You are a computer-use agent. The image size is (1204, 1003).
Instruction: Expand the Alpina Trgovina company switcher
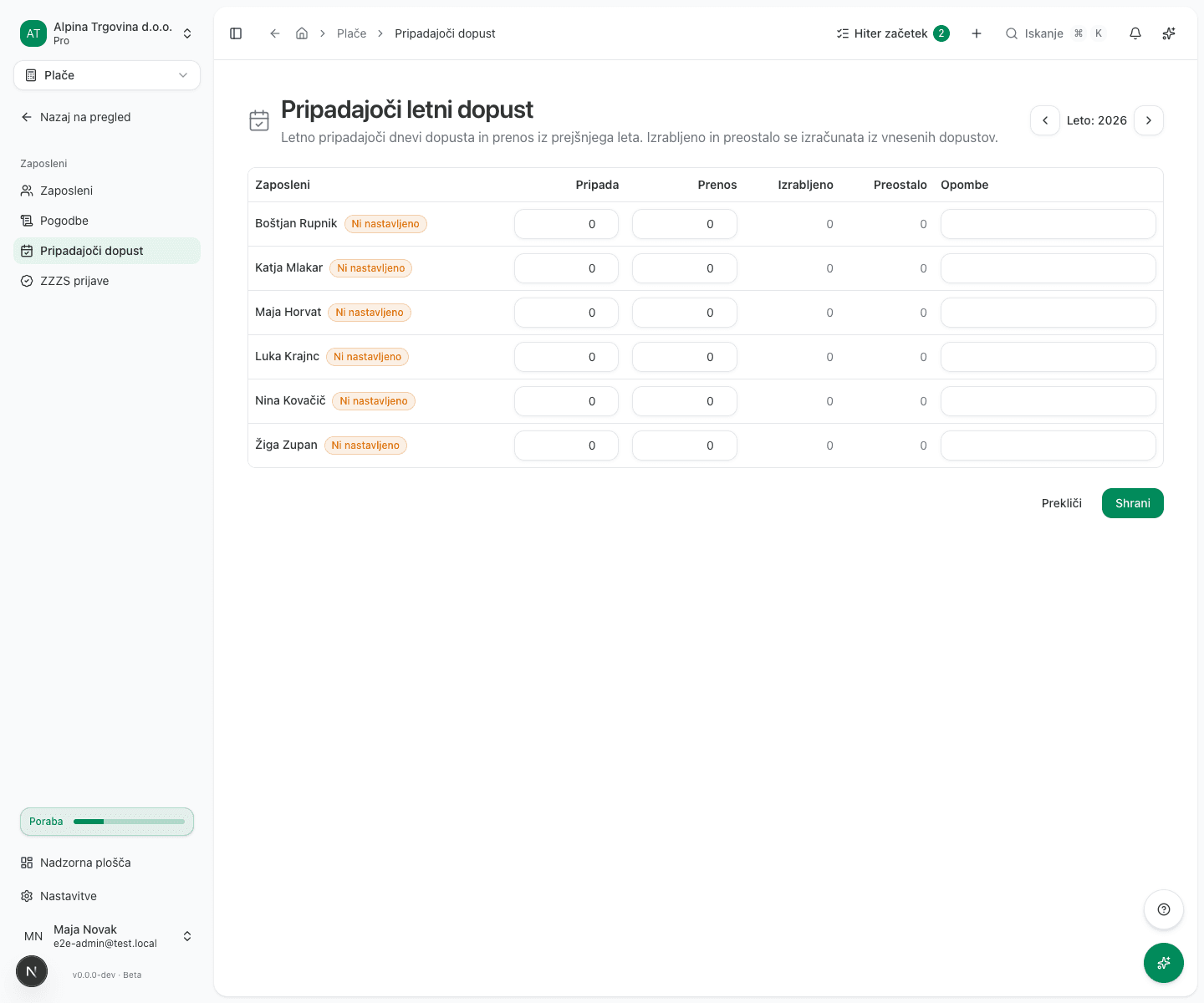(107, 33)
